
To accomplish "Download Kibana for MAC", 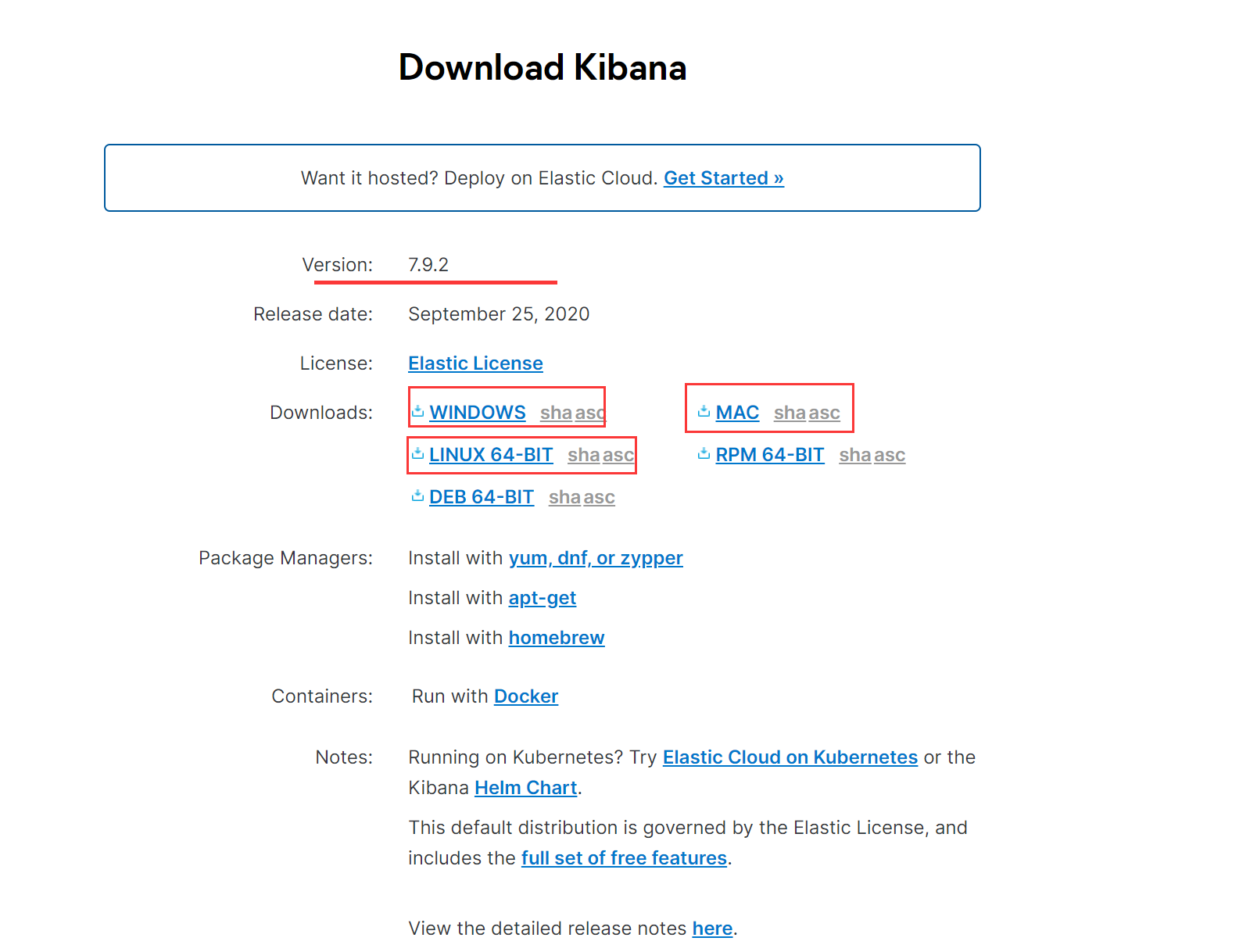I will pos(737,413).
